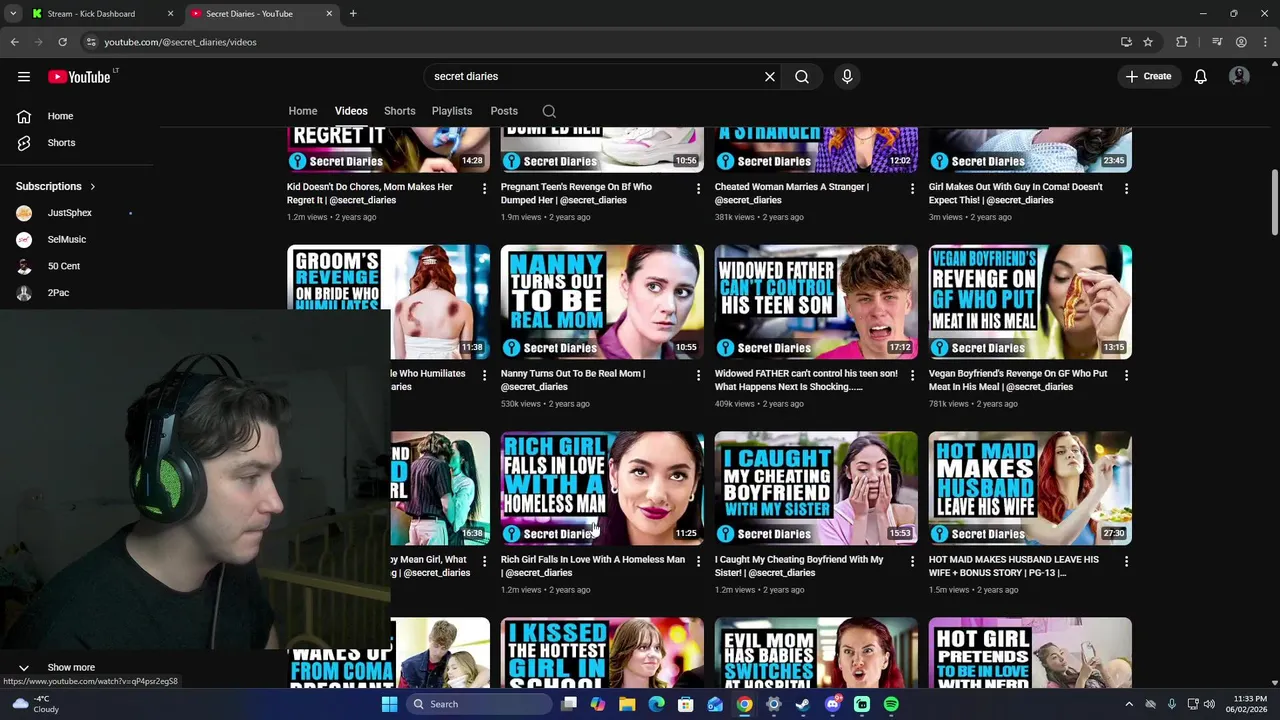Open the Windows Start menu
The width and height of the screenshot is (1280, 720).
pyautogui.click(x=389, y=704)
